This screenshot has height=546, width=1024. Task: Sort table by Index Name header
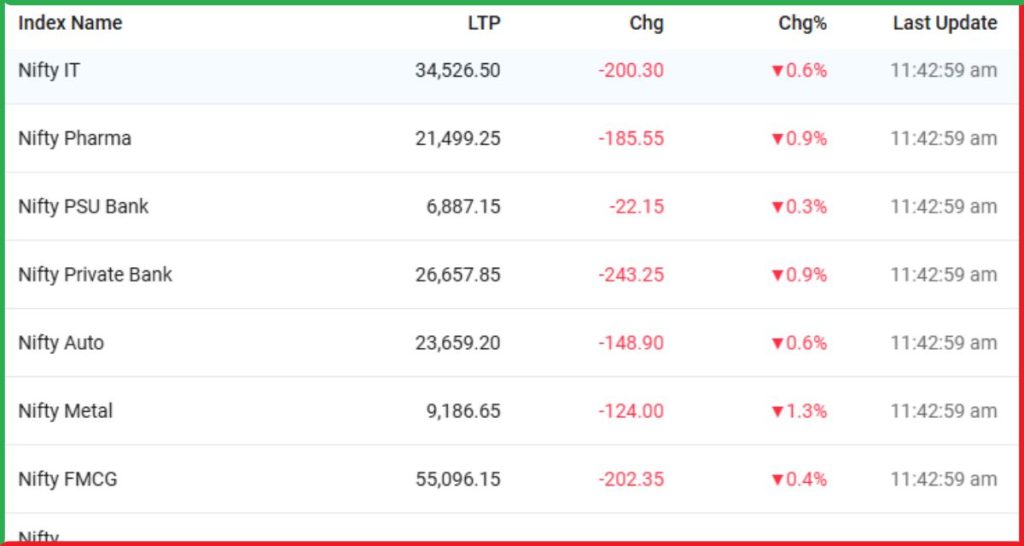[70, 24]
